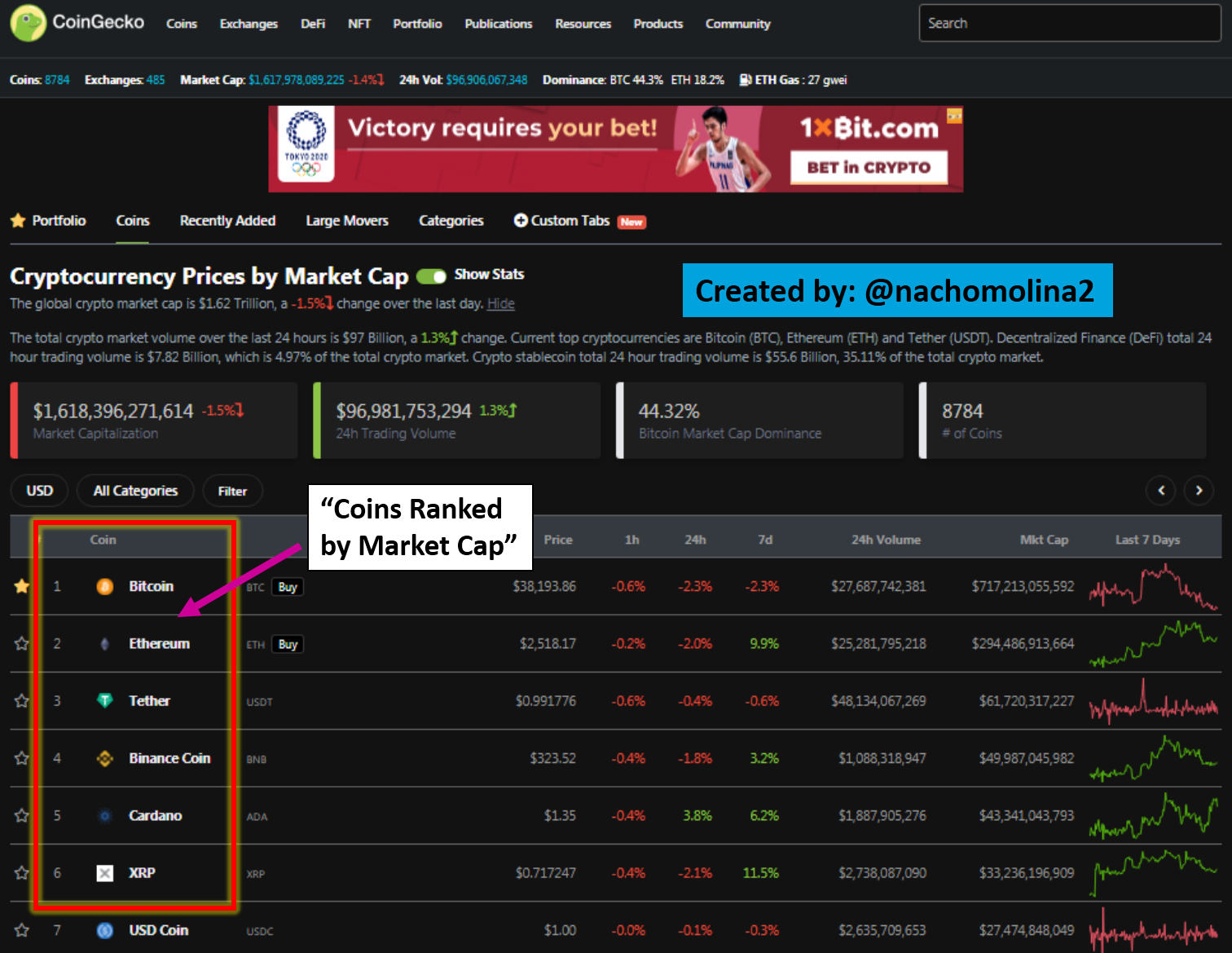The image size is (1232, 953).
Task: Open Bitcoin's last 7 days sparkline chart
Action: 1154,587
